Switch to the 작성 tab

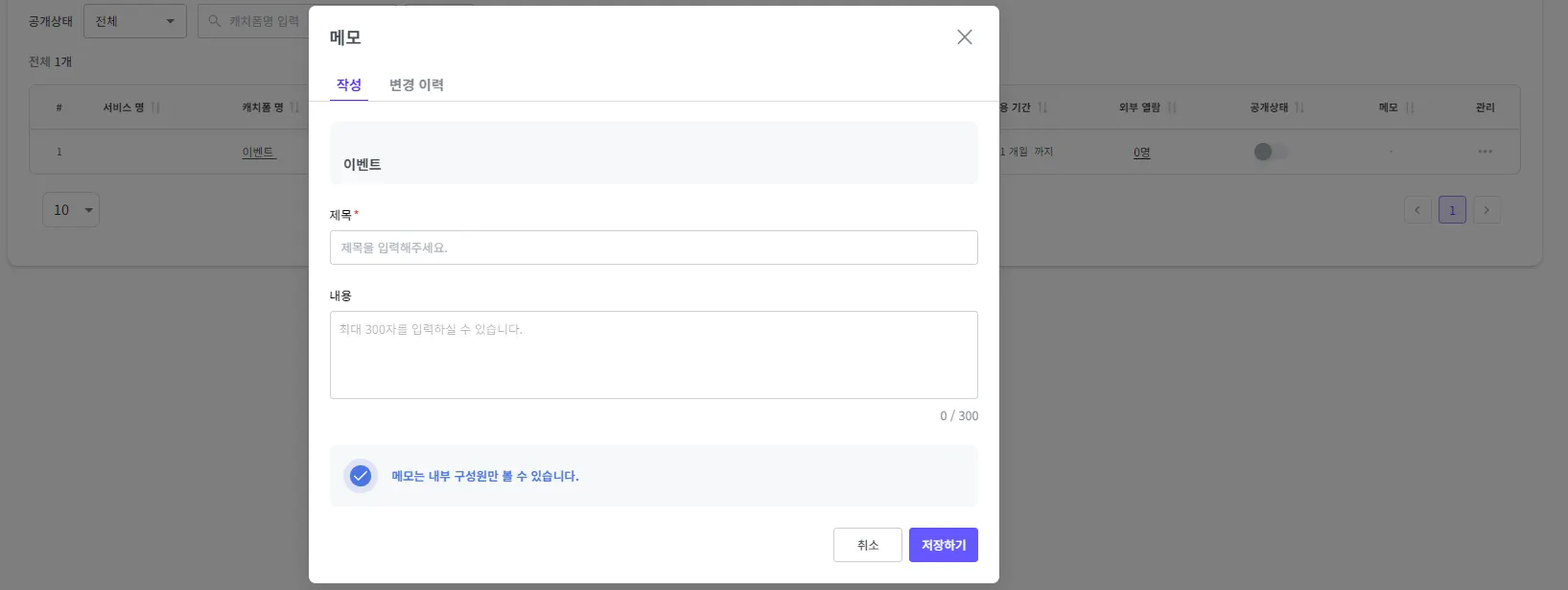tap(349, 84)
